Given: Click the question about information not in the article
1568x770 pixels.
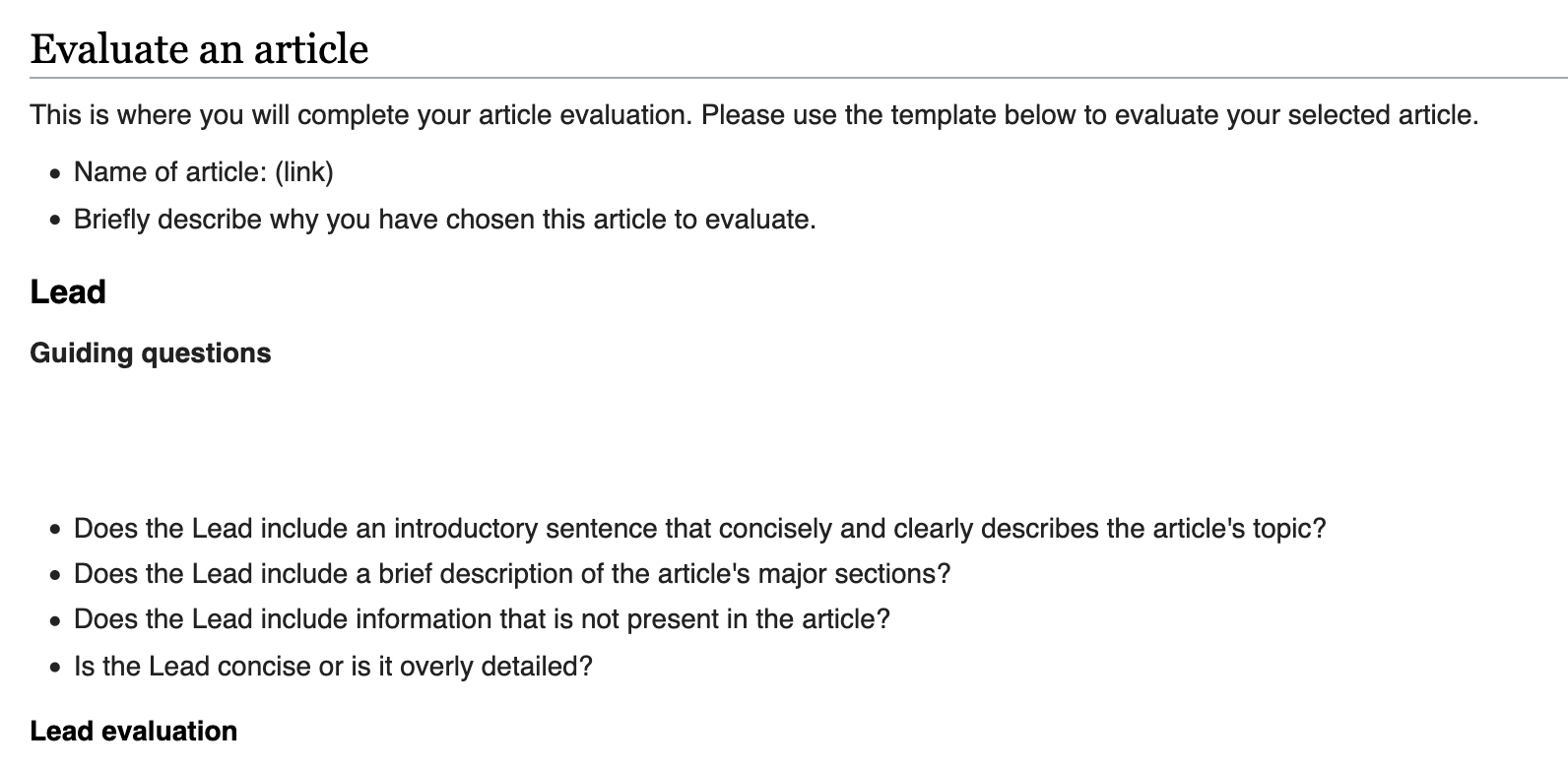Looking at the screenshot, I should [x=482, y=619].
